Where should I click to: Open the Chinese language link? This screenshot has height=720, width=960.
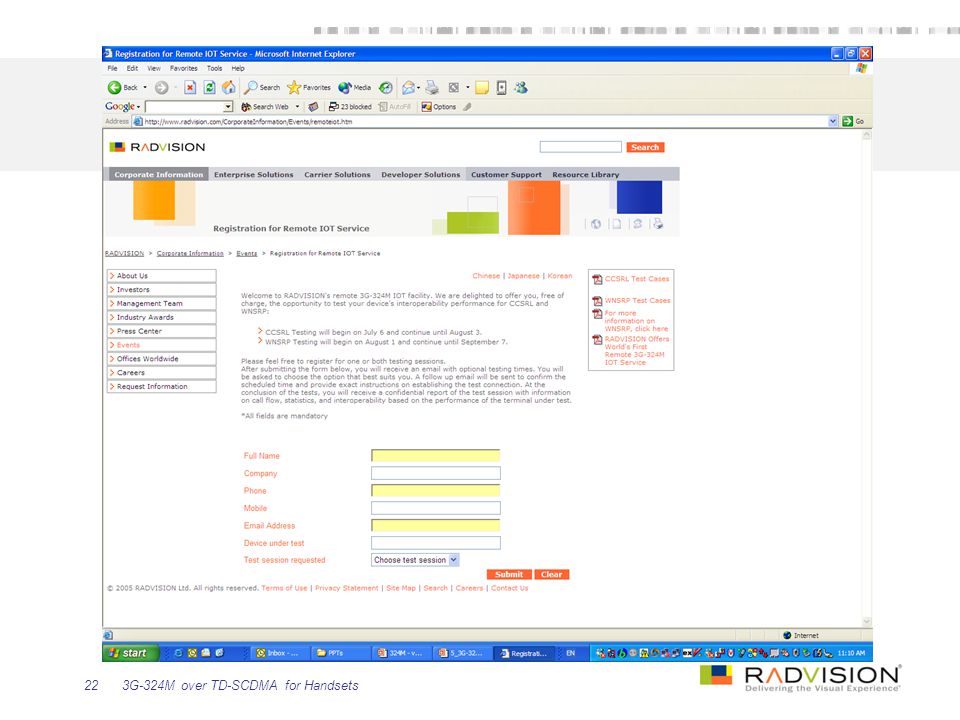tap(486, 276)
